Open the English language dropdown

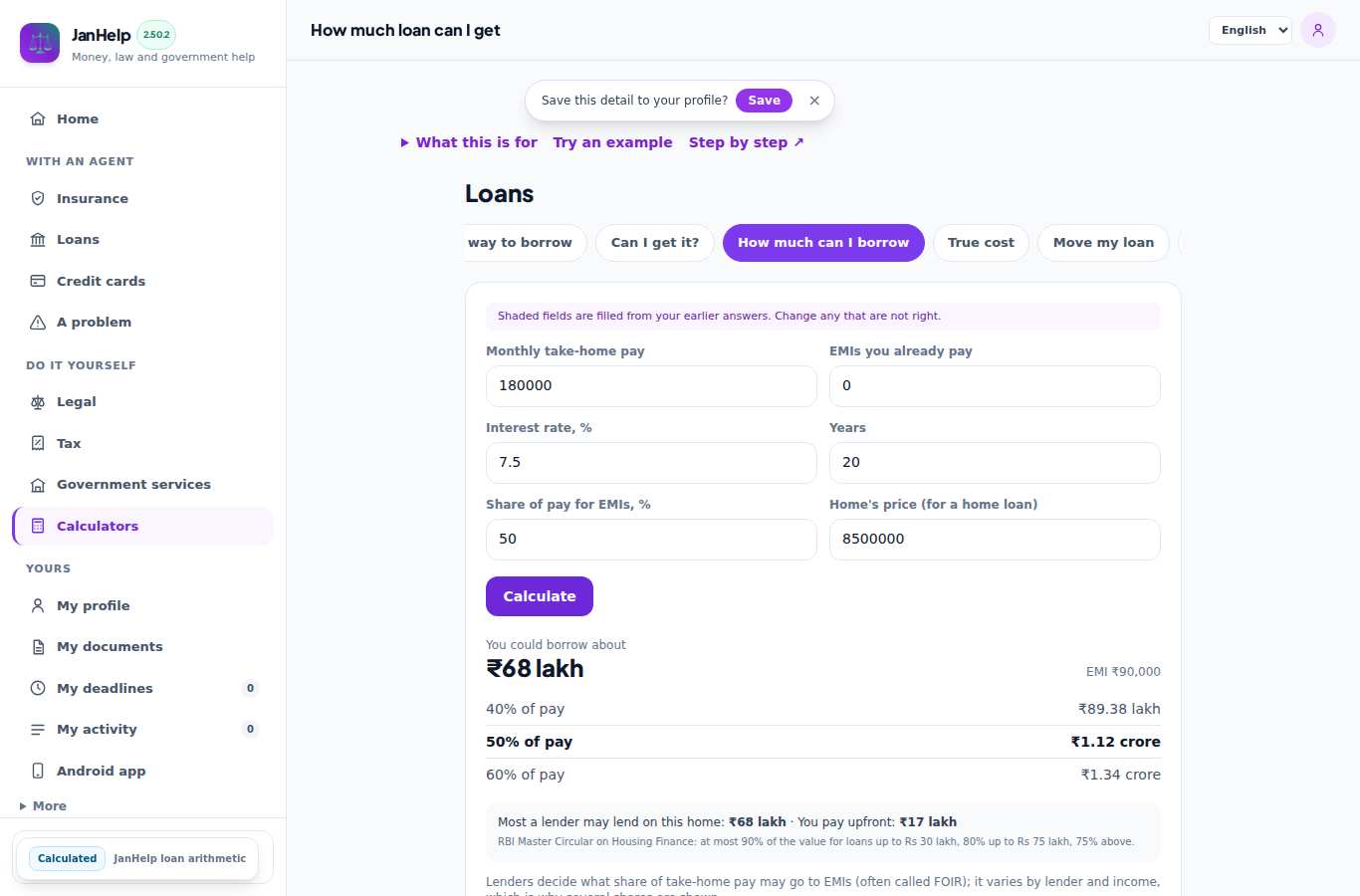tap(1250, 30)
